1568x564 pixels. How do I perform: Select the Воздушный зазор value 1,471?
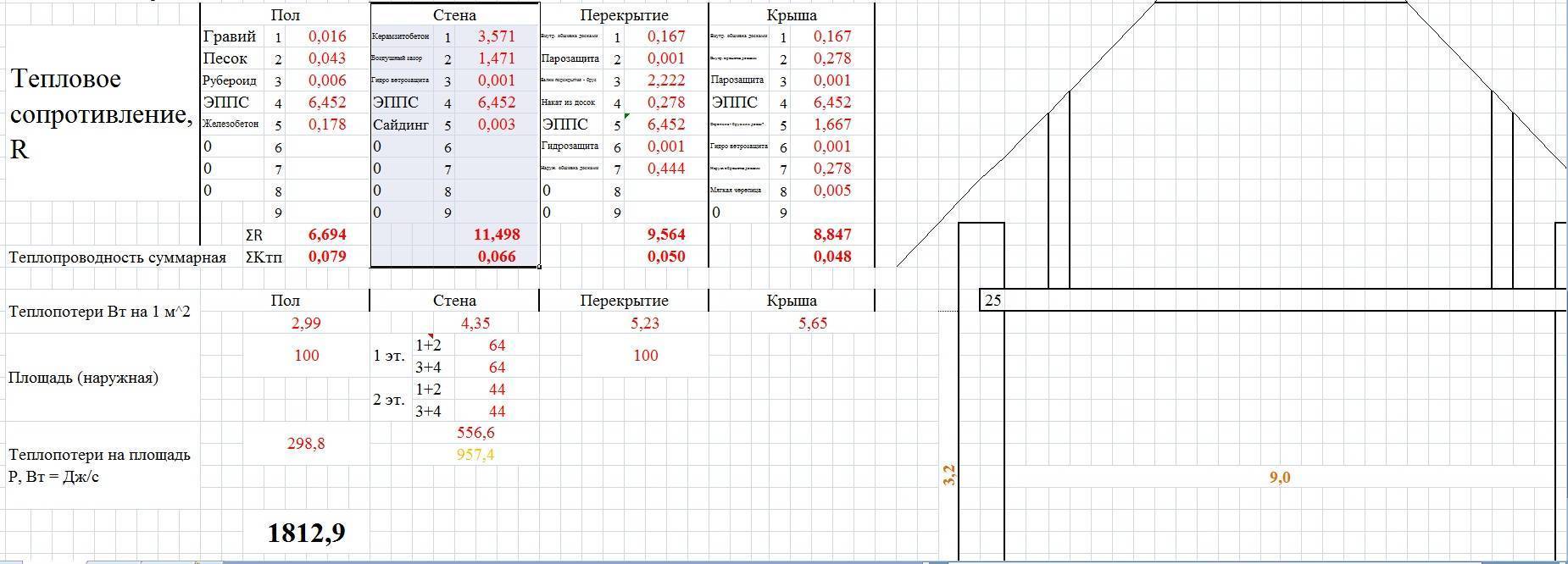pos(497,58)
